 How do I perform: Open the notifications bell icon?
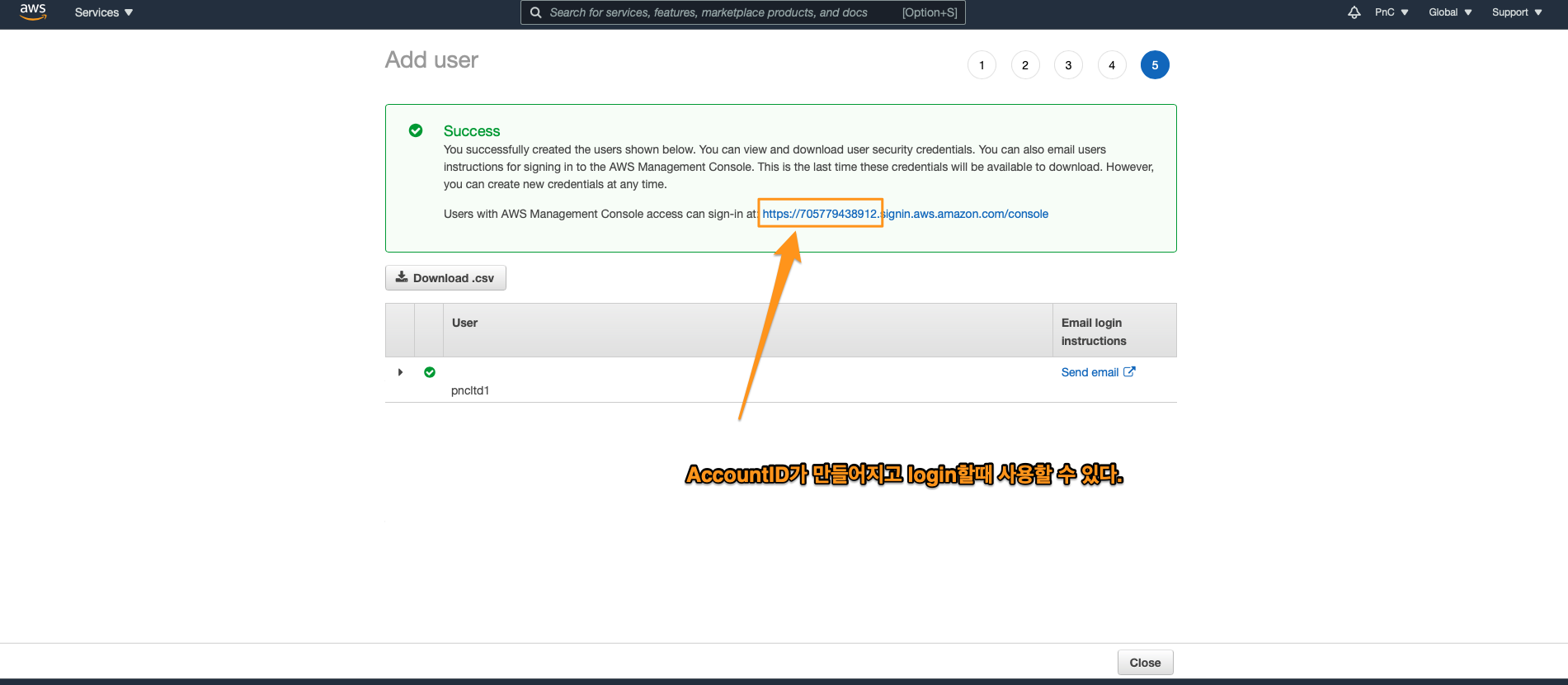click(x=1354, y=12)
